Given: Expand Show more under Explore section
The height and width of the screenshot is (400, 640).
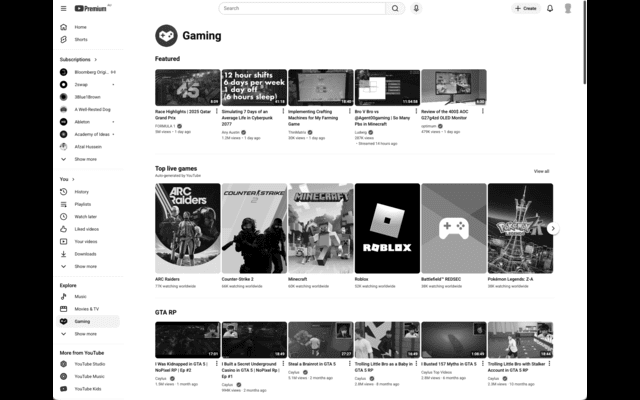Looking at the screenshot, I should pyautogui.click(x=89, y=334).
